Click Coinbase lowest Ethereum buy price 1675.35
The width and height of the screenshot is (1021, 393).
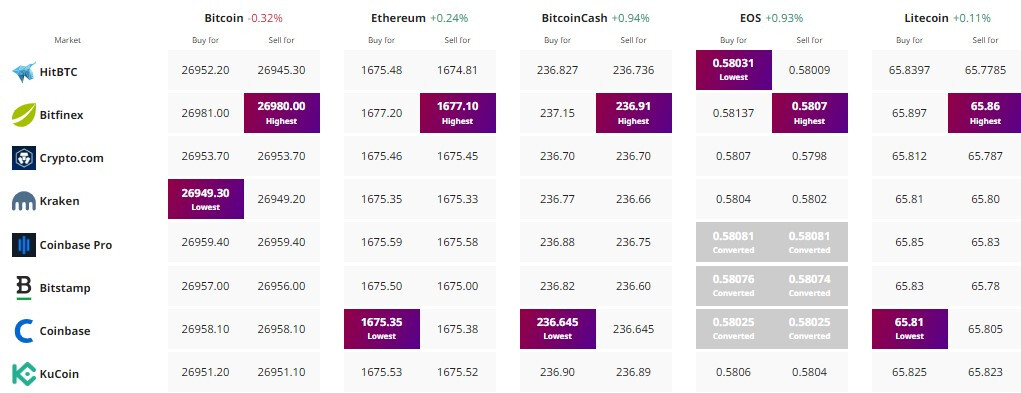coord(382,329)
